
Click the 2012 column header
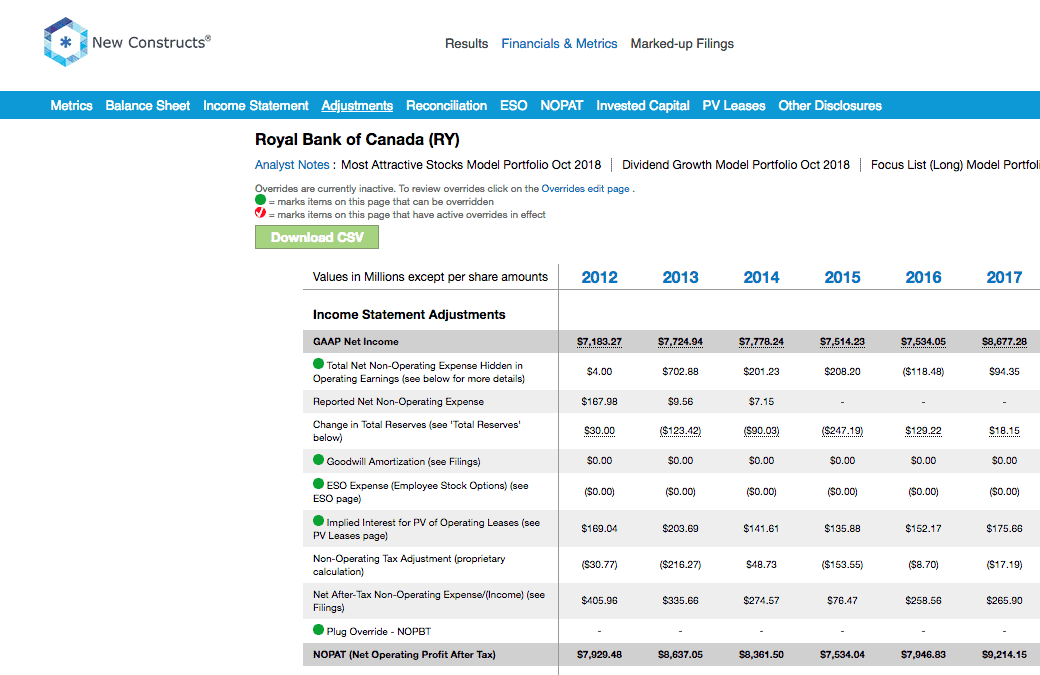tap(600, 277)
